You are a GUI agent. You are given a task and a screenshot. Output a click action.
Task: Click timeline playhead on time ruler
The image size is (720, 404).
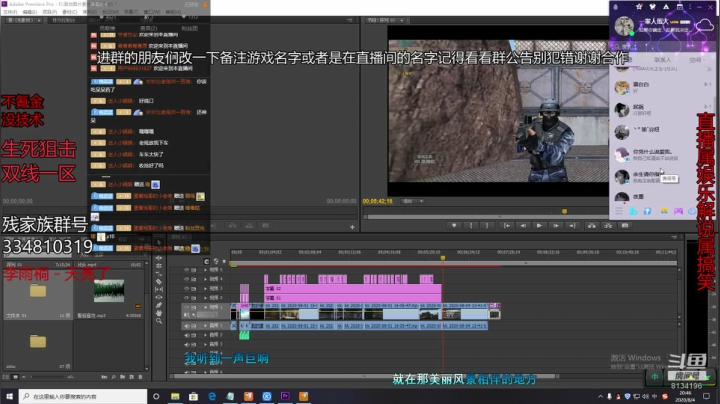tap(443, 258)
